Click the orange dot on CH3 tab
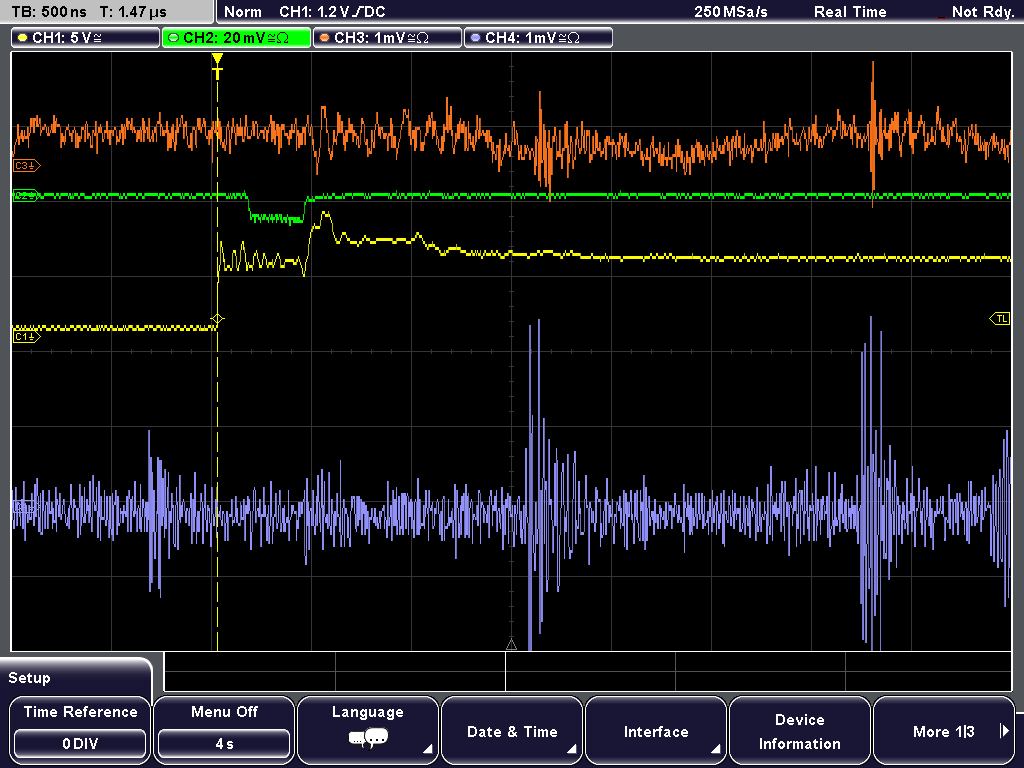The width and height of the screenshot is (1024, 768). click(x=325, y=38)
